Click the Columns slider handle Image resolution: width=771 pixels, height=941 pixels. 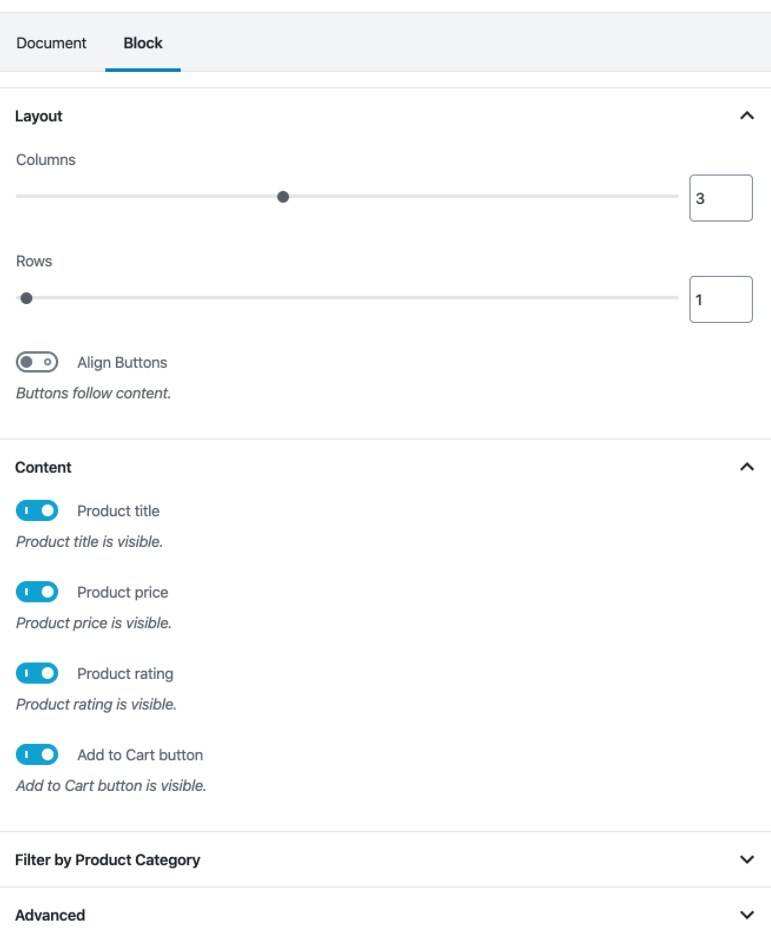point(283,197)
